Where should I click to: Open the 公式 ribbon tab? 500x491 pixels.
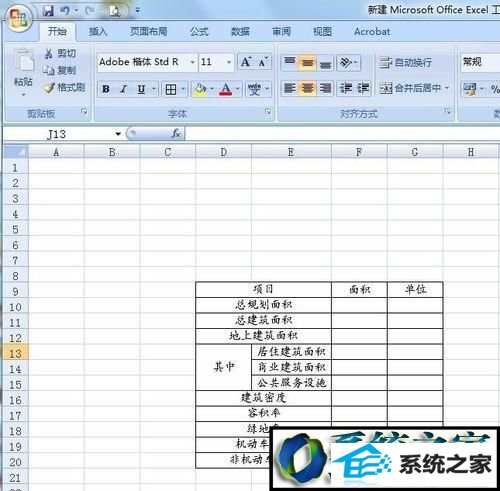coord(199,32)
